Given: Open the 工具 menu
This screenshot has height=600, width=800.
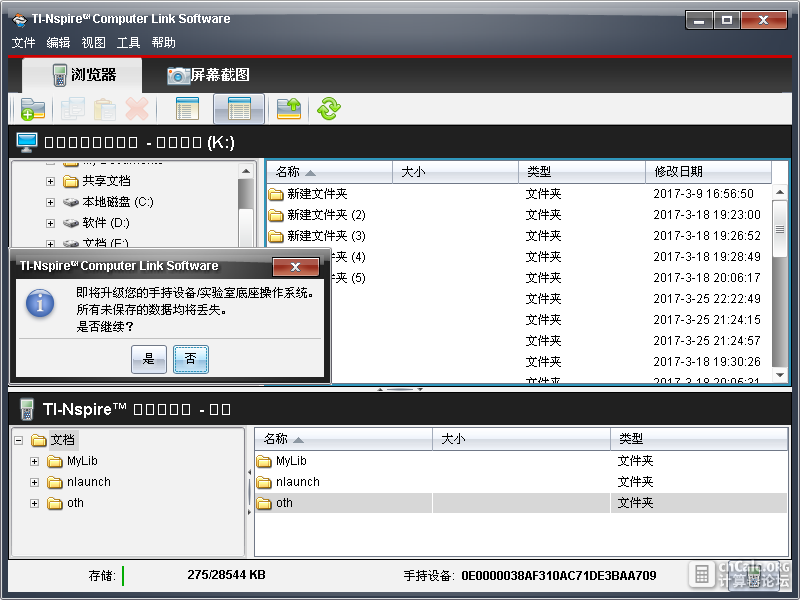Looking at the screenshot, I should pyautogui.click(x=128, y=42).
